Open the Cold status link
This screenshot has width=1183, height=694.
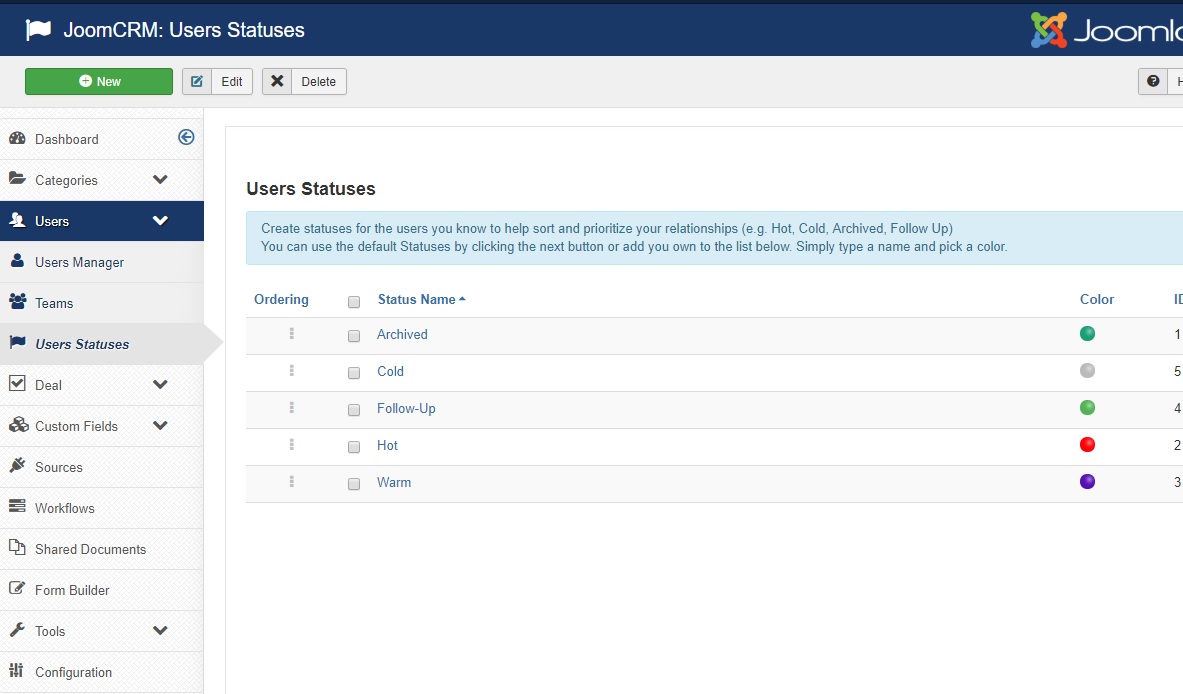pyautogui.click(x=390, y=371)
